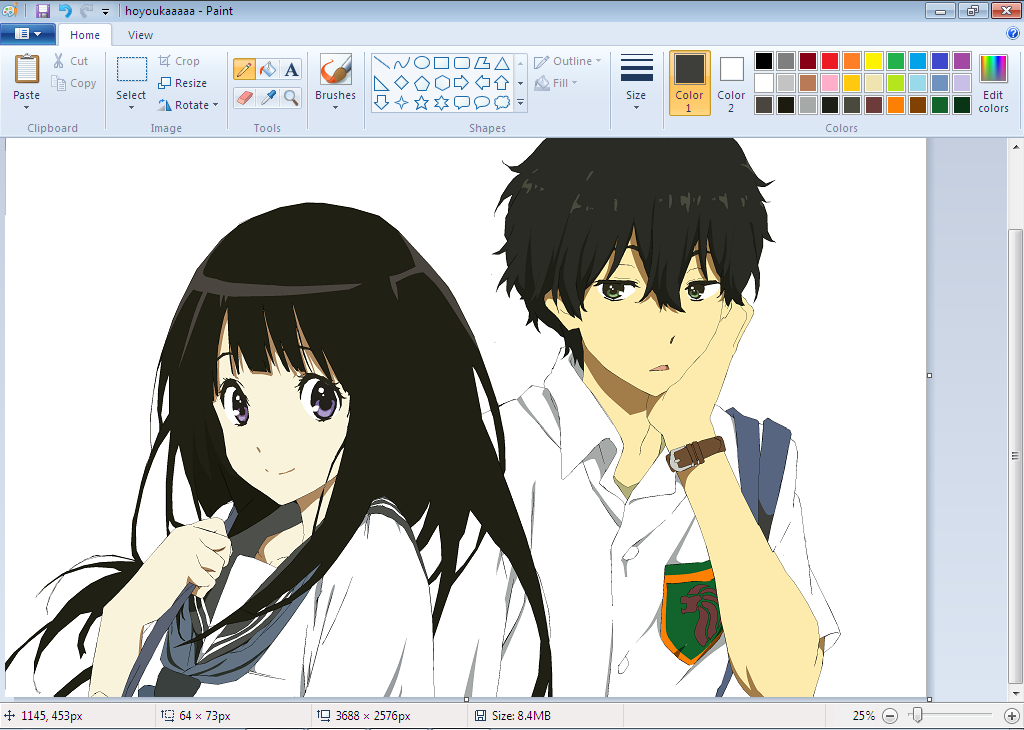Pick the red color swatch
This screenshot has width=1024, height=730.
click(830, 61)
